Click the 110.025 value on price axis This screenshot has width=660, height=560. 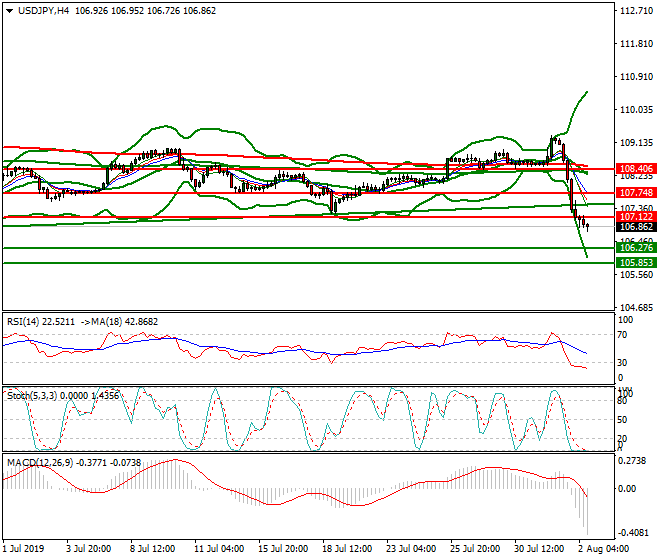(636, 110)
